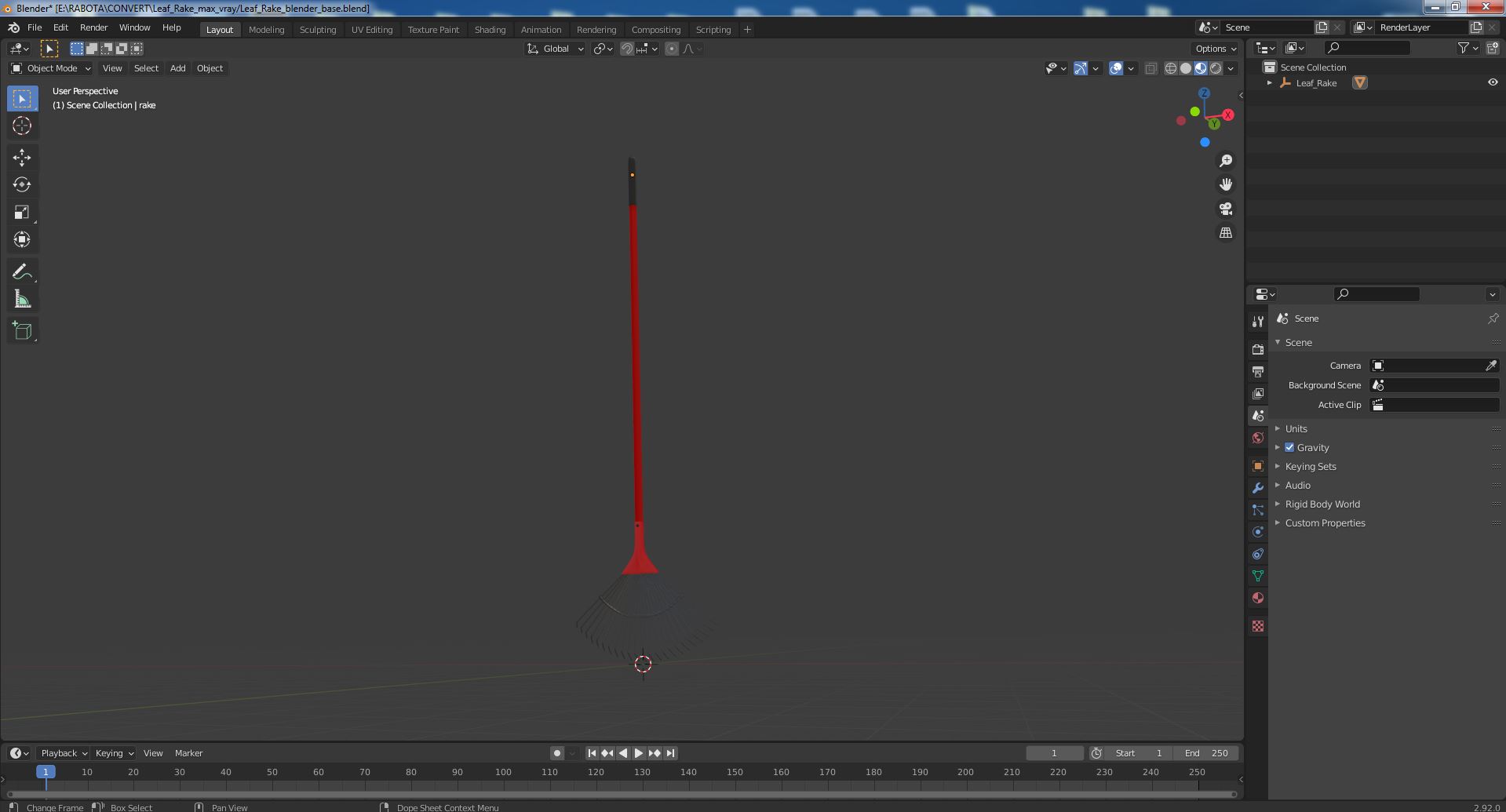Expand the Leaf_Rake collection tree

(1269, 82)
